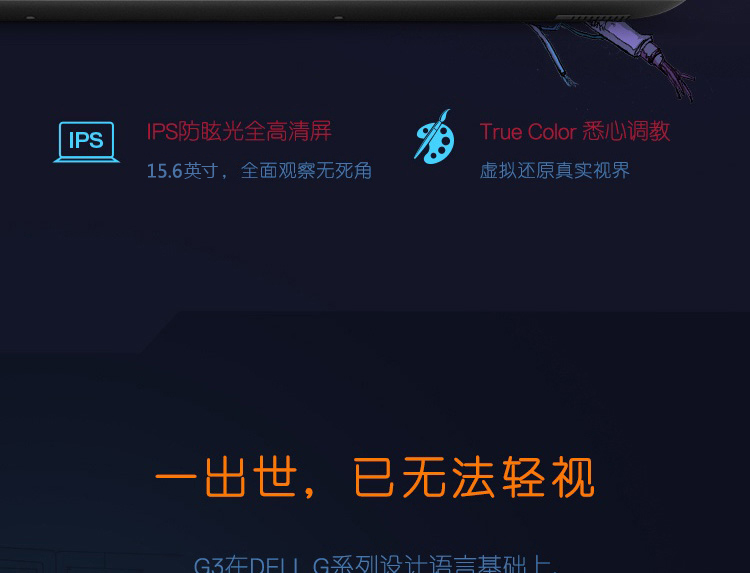Viewport: 750px width, 573px height.
Task: Click the dark laptop bottom edge at top
Action: click(x=344, y=10)
